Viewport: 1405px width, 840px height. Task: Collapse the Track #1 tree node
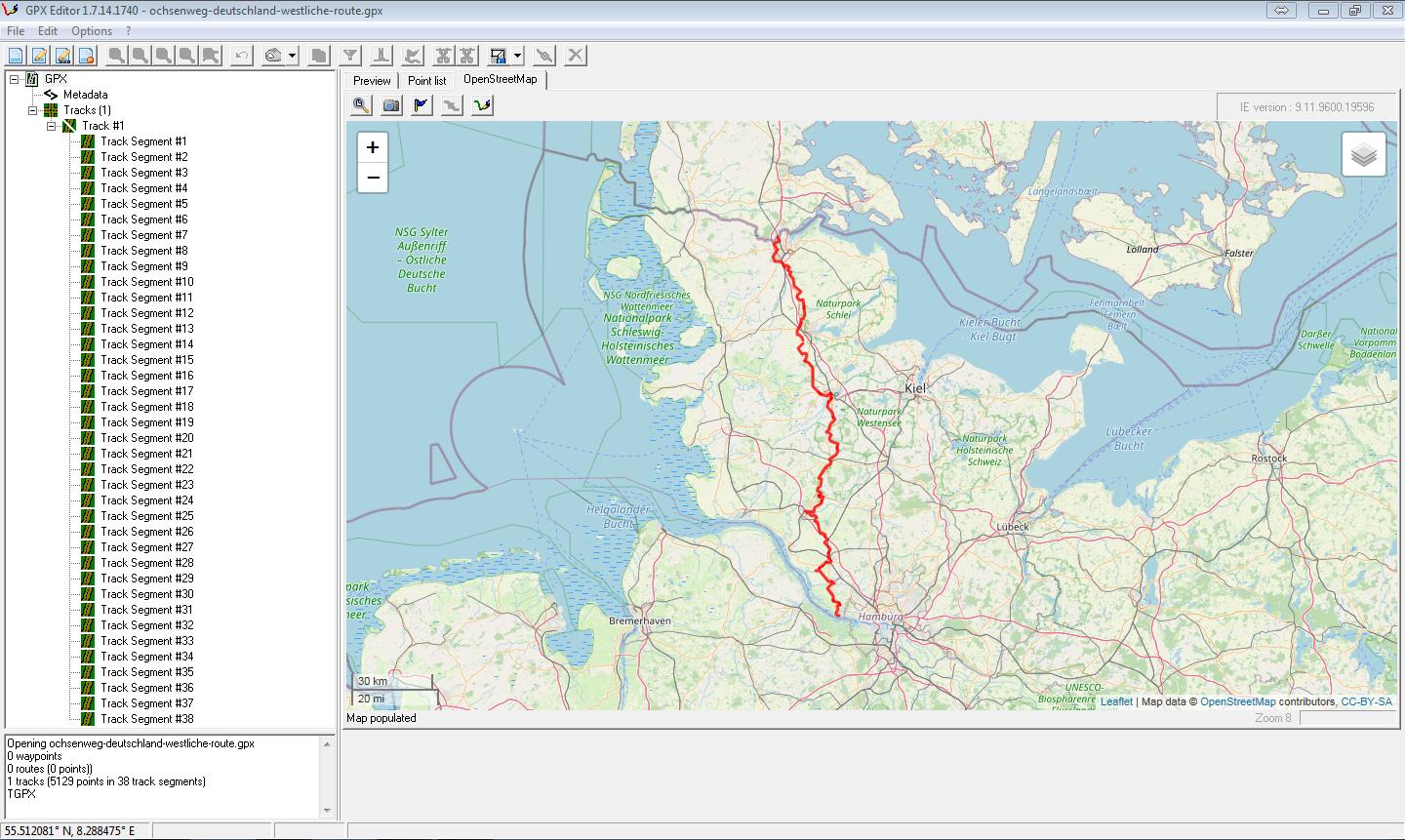(x=52, y=126)
